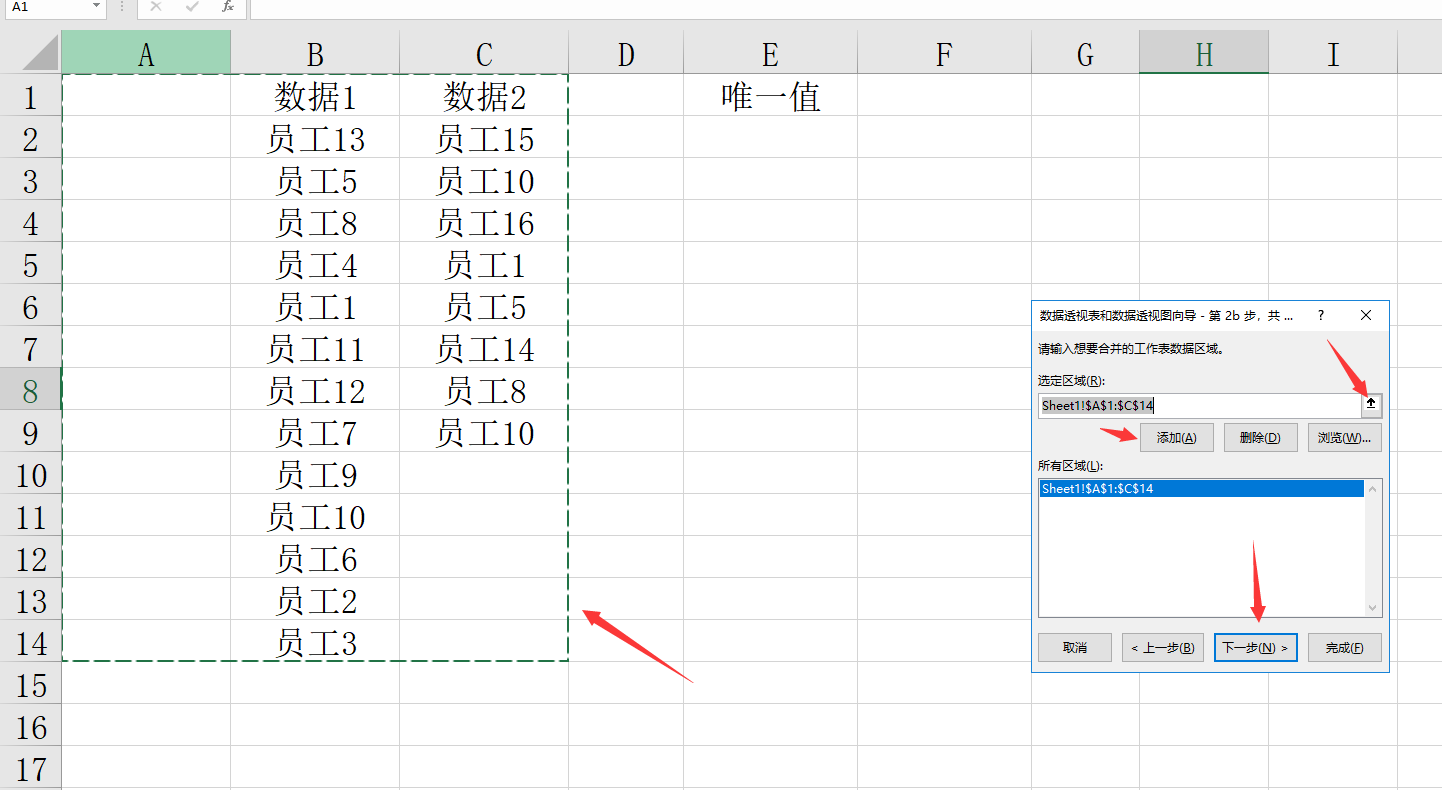Click the 取消 button in wizard

1075,647
